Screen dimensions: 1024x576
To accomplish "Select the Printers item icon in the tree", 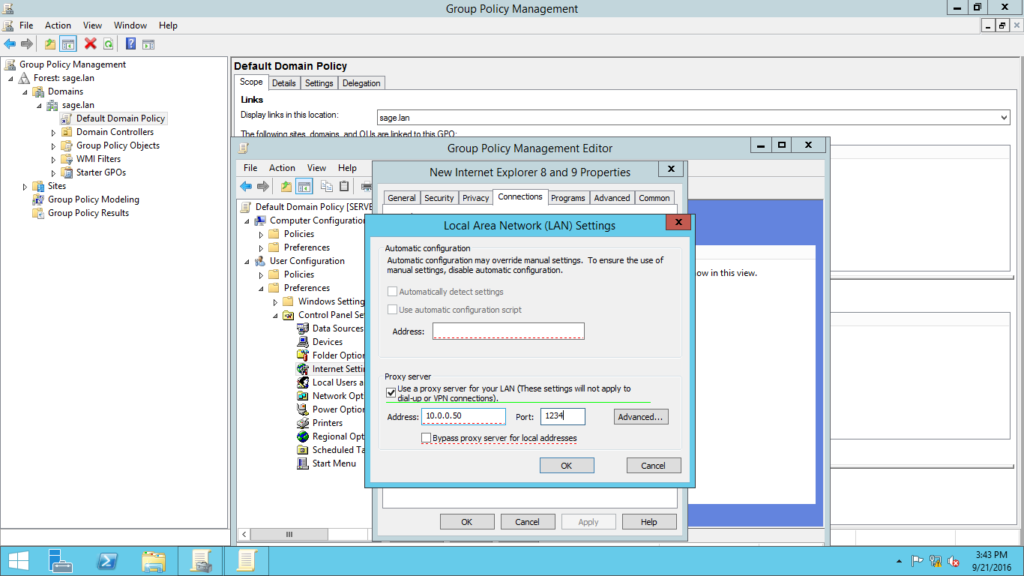I will click(304, 423).
